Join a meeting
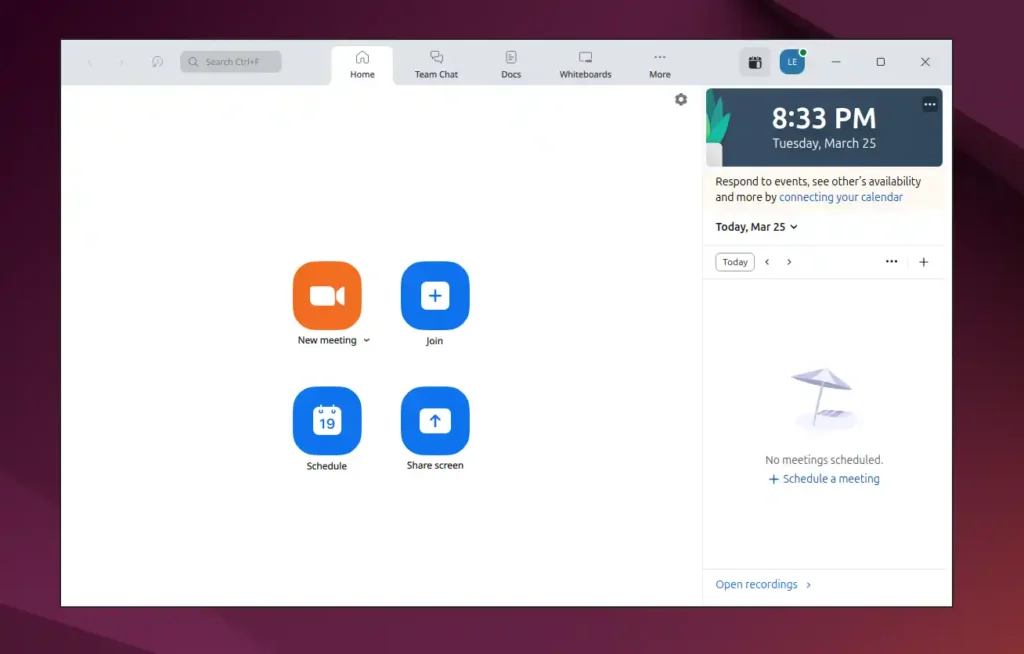Image resolution: width=1024 pixels, height=654 pixels. [x=434, y=295]
